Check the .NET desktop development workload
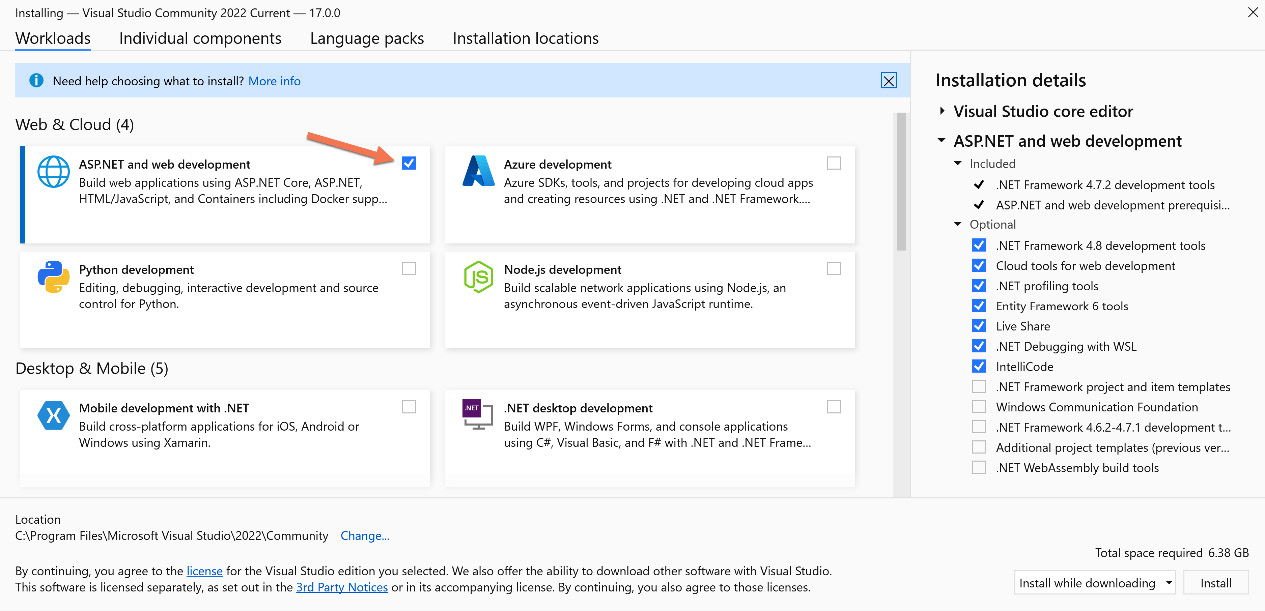This screenshot has width=1265, height=611. click(834, 406)
